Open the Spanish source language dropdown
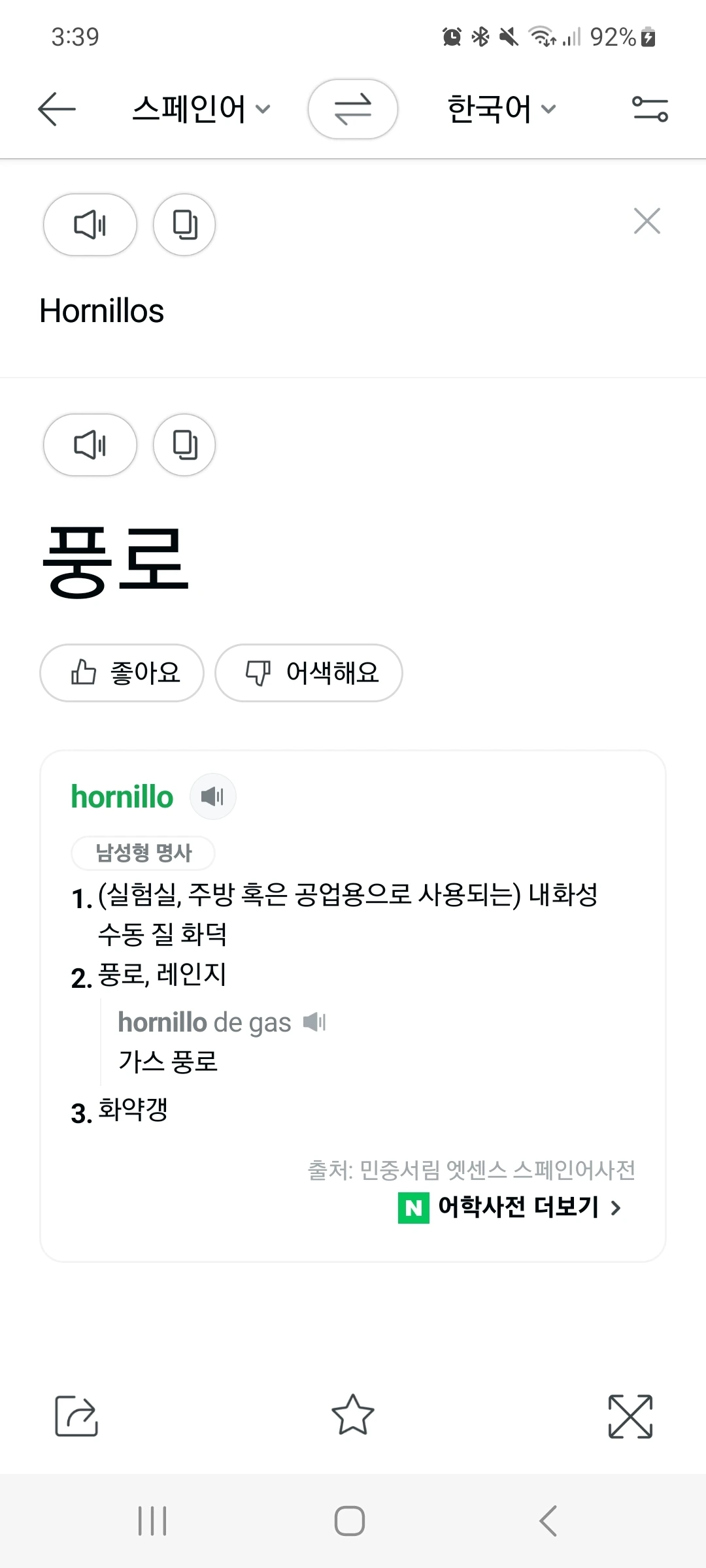706x1568 pixels. 201,108
